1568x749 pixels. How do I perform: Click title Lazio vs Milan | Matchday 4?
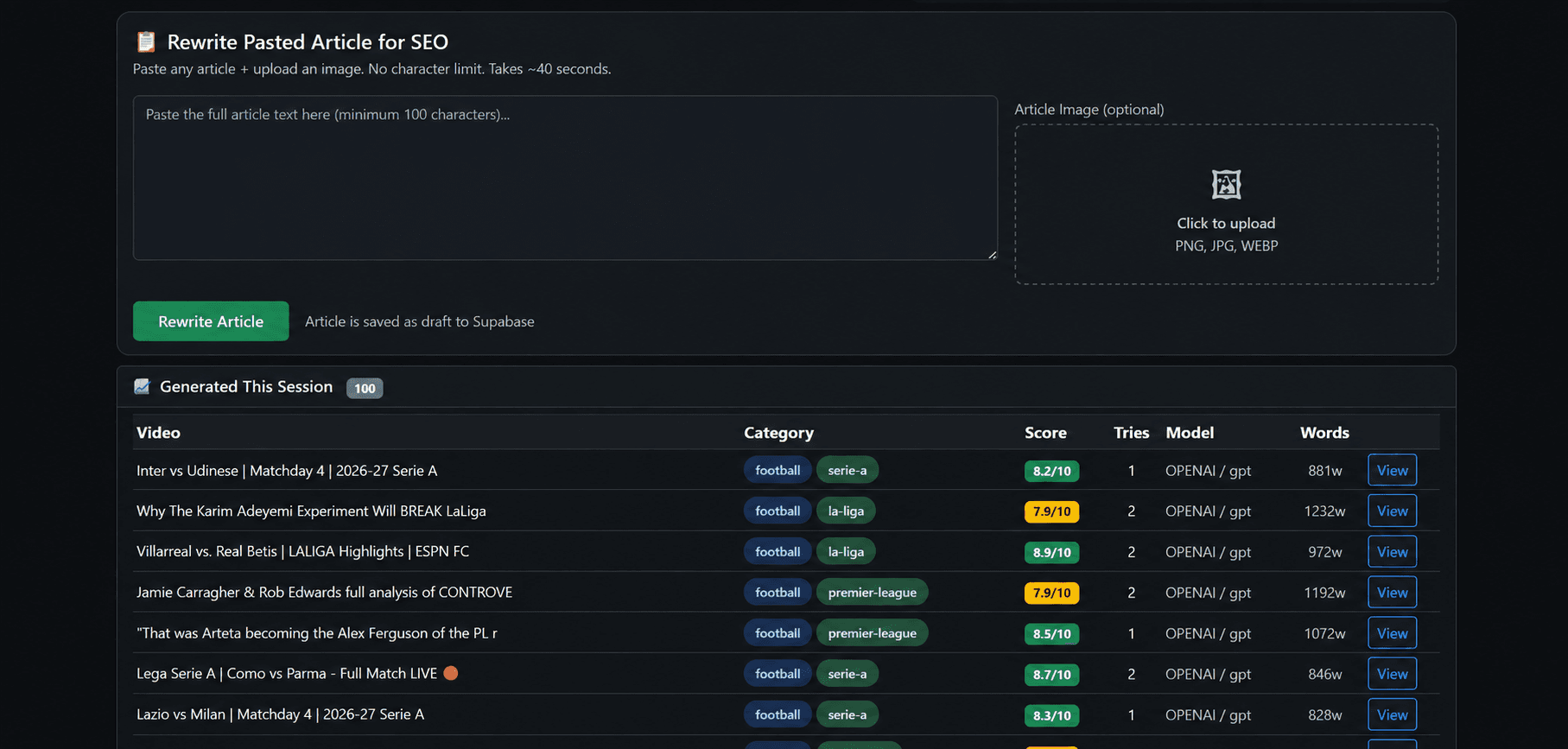pyautogui.click(x=280, y=714)
